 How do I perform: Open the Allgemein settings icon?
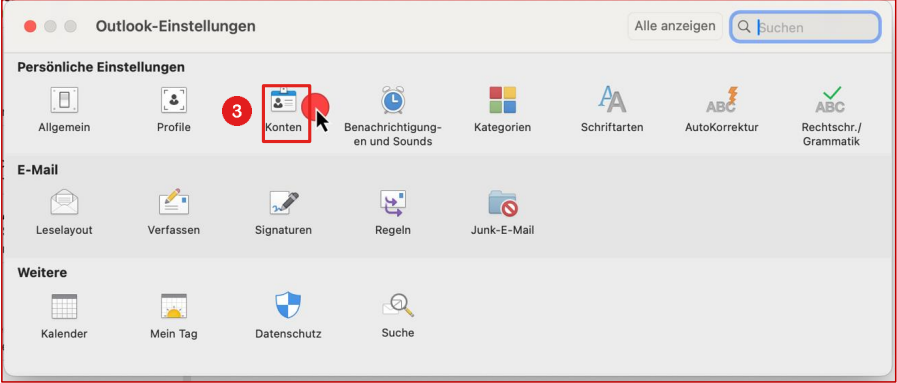tap(64, 101)
